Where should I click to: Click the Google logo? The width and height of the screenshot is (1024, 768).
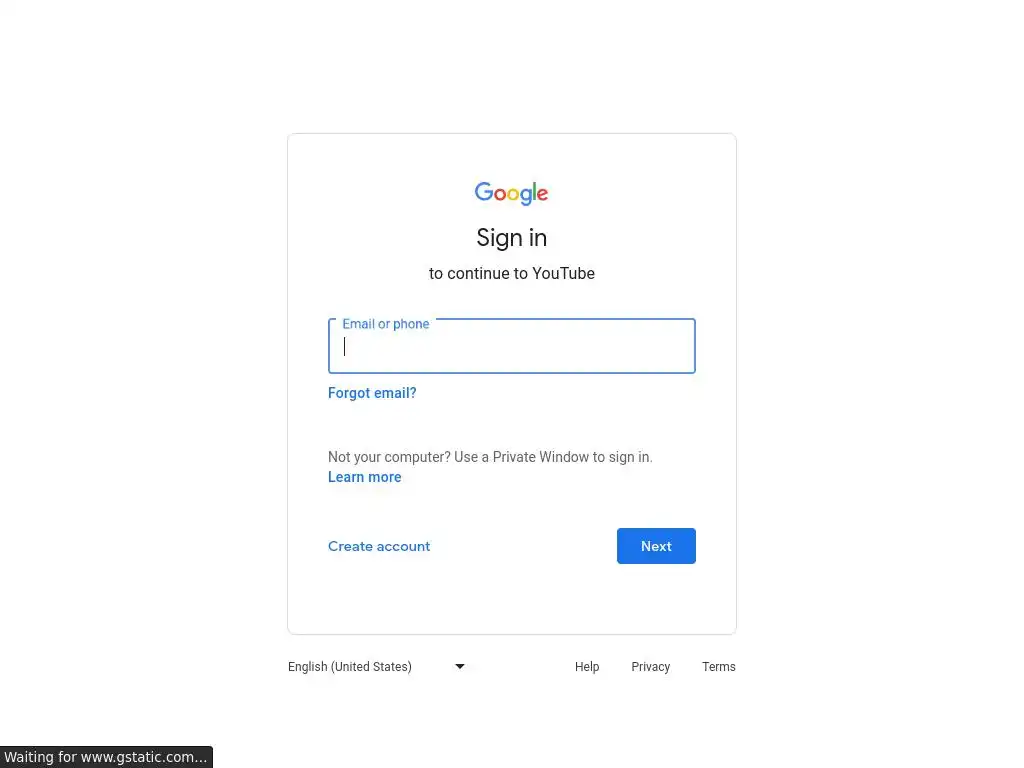point(511,193)
